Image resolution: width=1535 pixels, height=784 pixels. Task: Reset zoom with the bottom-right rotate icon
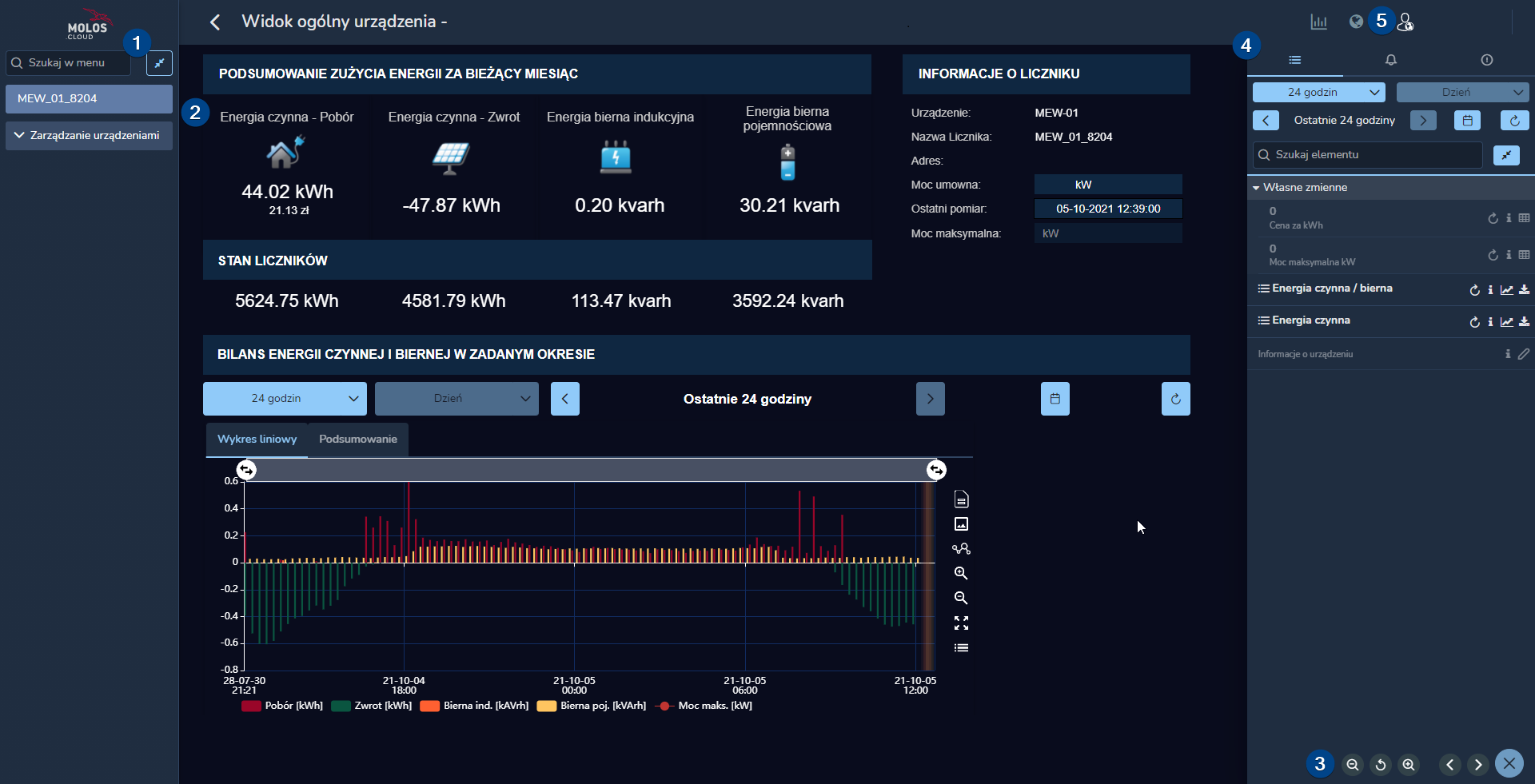click(1381, 765)
